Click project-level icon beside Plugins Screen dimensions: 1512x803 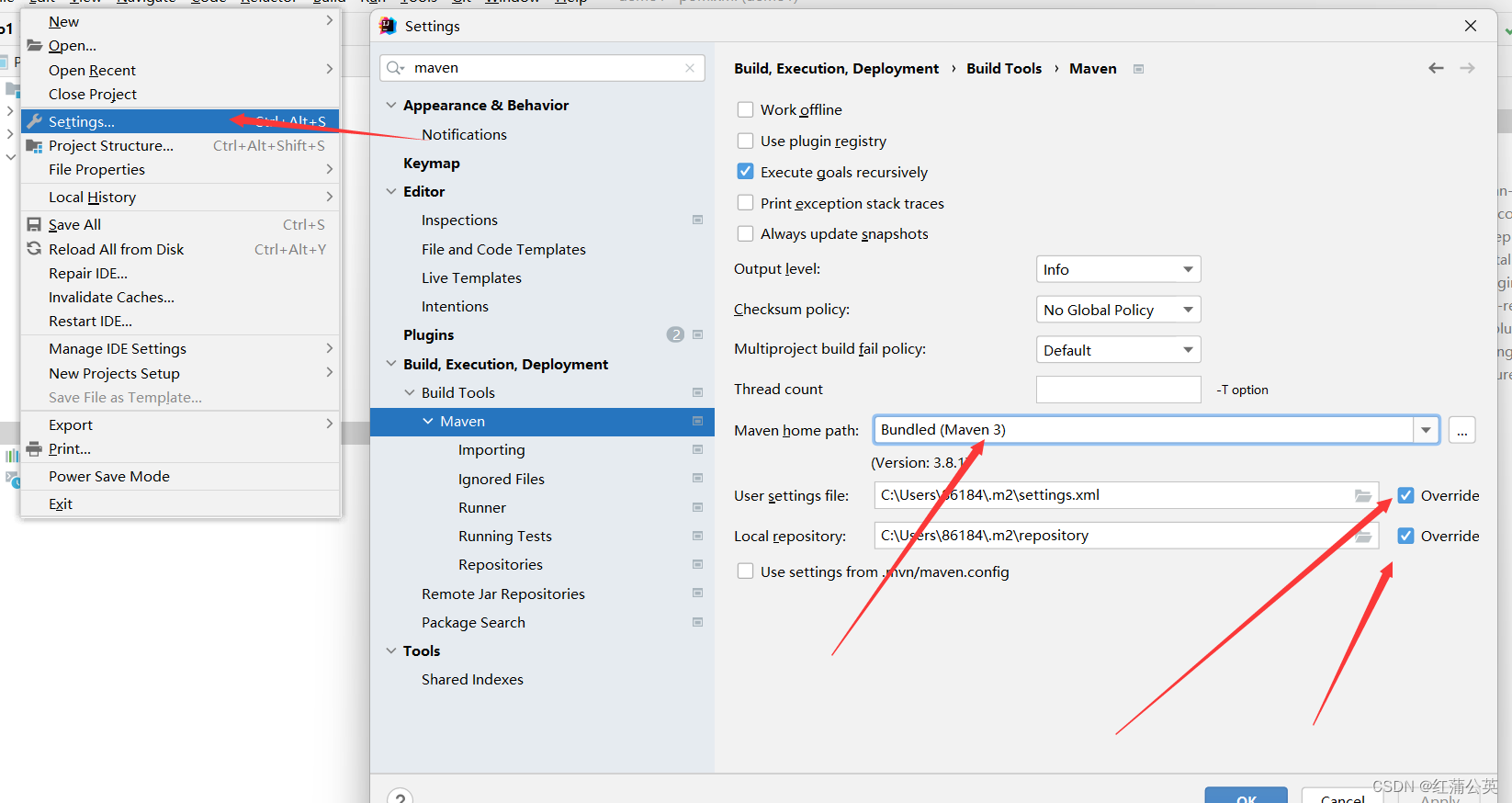point(697,334)
